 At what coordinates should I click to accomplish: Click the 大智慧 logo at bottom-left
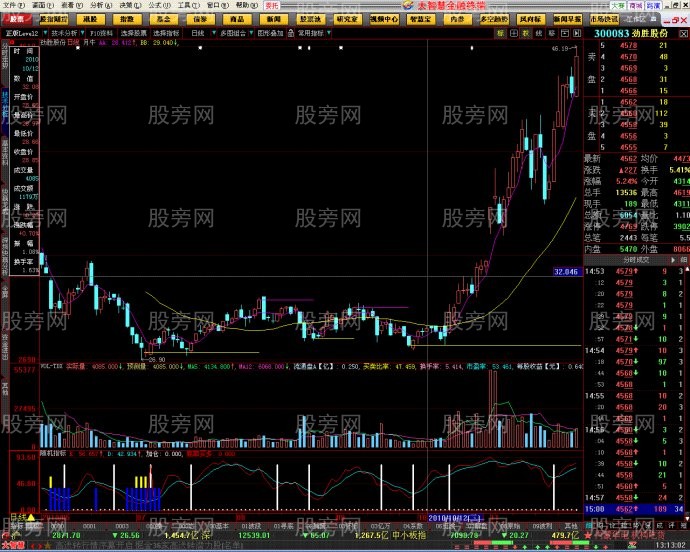[12, 546]
